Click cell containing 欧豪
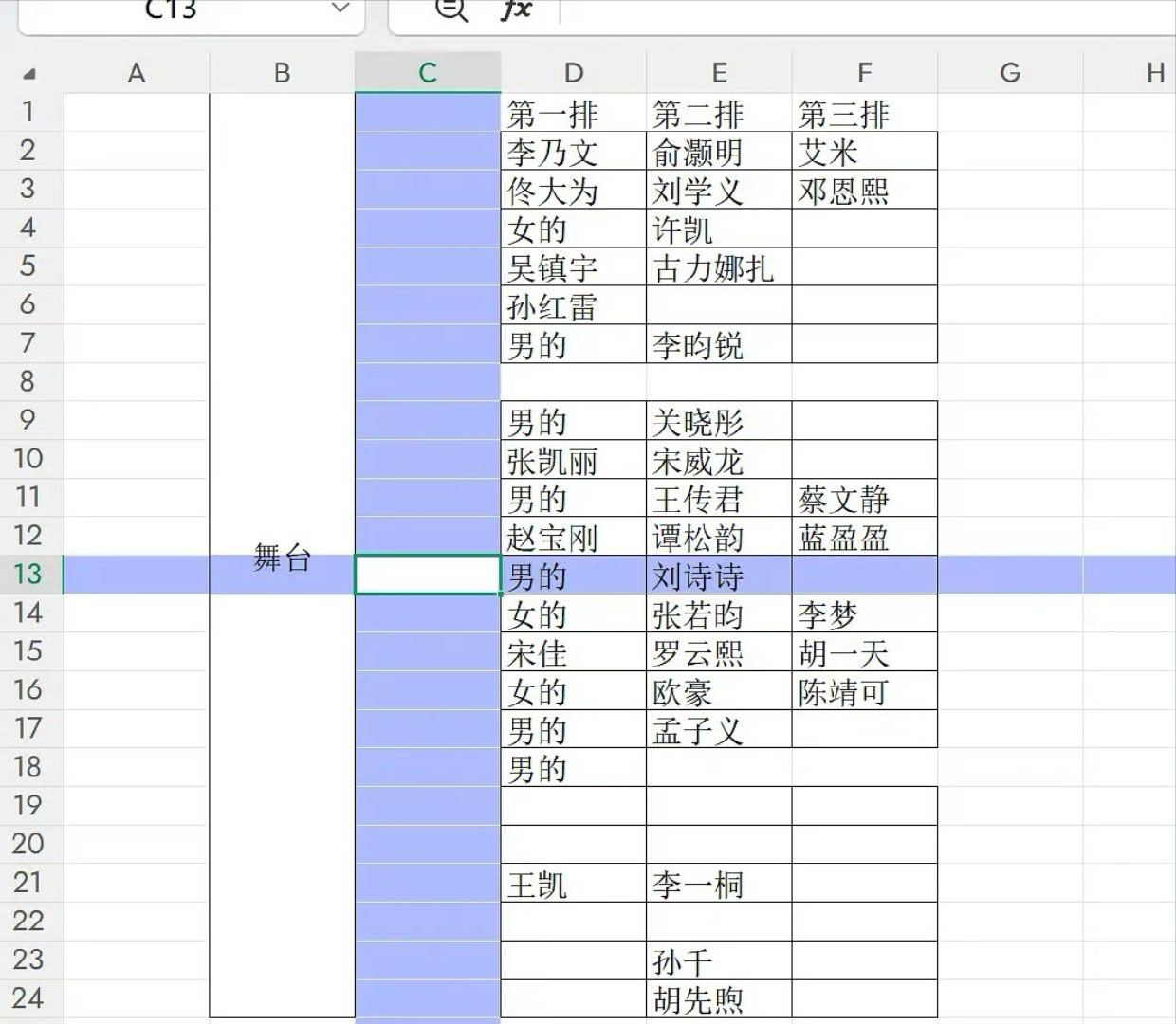The height and width of the screenshot is (1024, 1176). click(719, 691)
